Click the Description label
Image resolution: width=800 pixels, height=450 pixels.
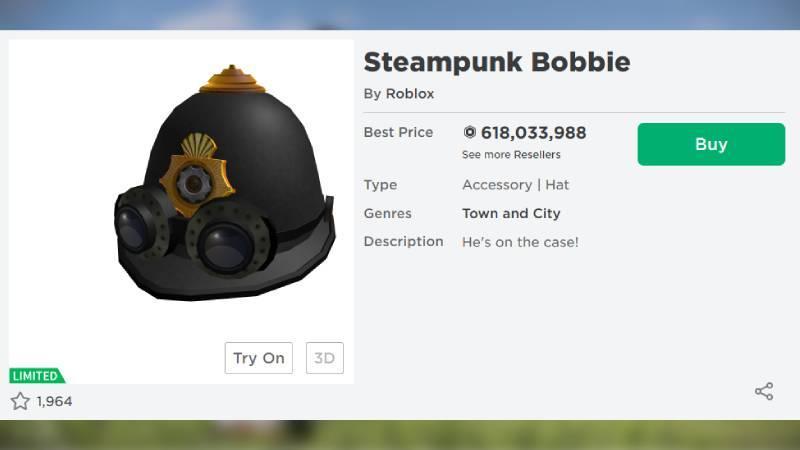(x=403, y=242)
